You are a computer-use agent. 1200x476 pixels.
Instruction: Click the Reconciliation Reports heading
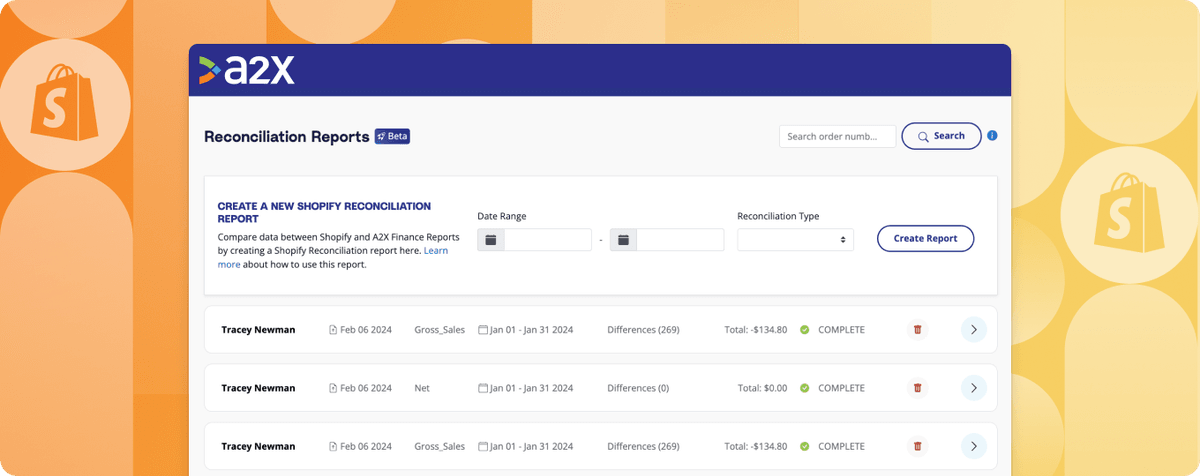(x=287, y=137)
